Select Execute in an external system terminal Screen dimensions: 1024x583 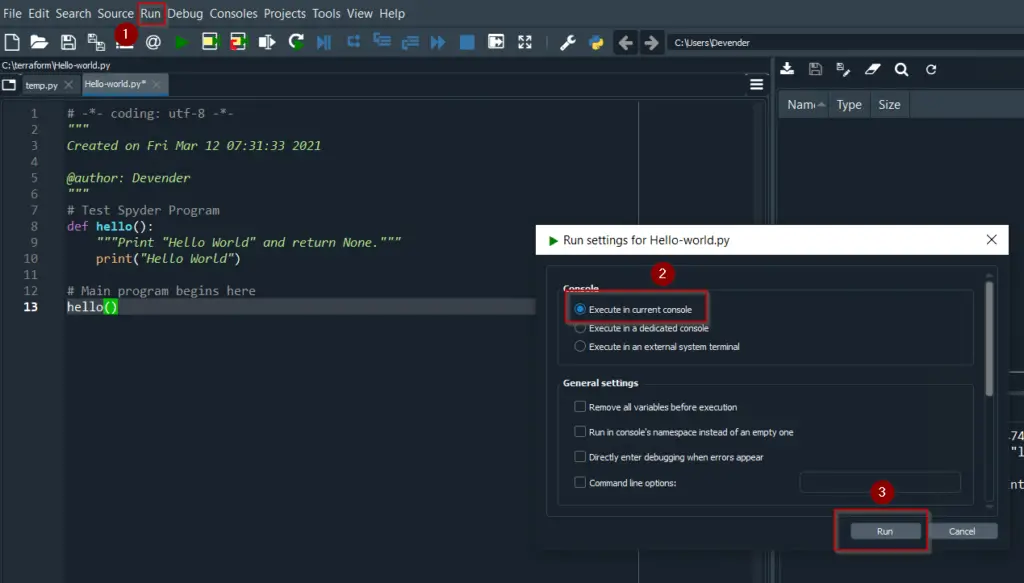pyautogui.click(x=580, y=346)
